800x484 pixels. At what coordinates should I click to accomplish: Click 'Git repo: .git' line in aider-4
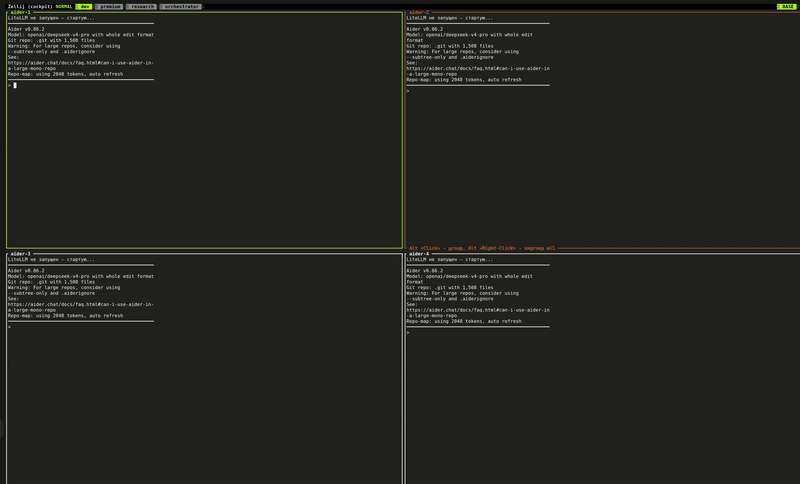(449, 288)
